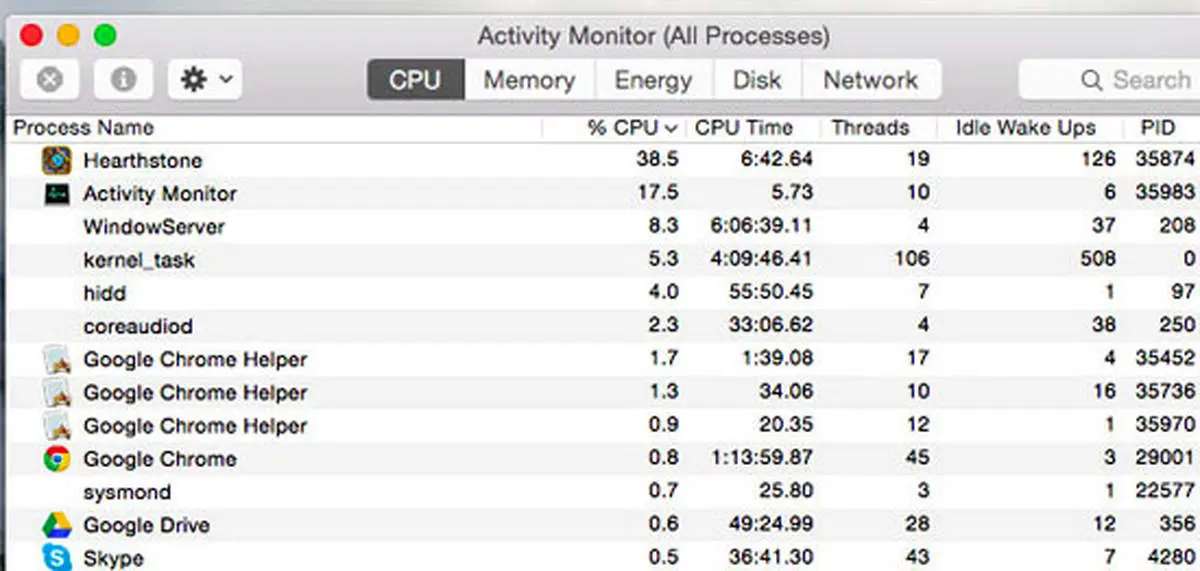This screenshot has width=1200, height=571.
Task: Click the Threads column header
Action: [870, 128]
